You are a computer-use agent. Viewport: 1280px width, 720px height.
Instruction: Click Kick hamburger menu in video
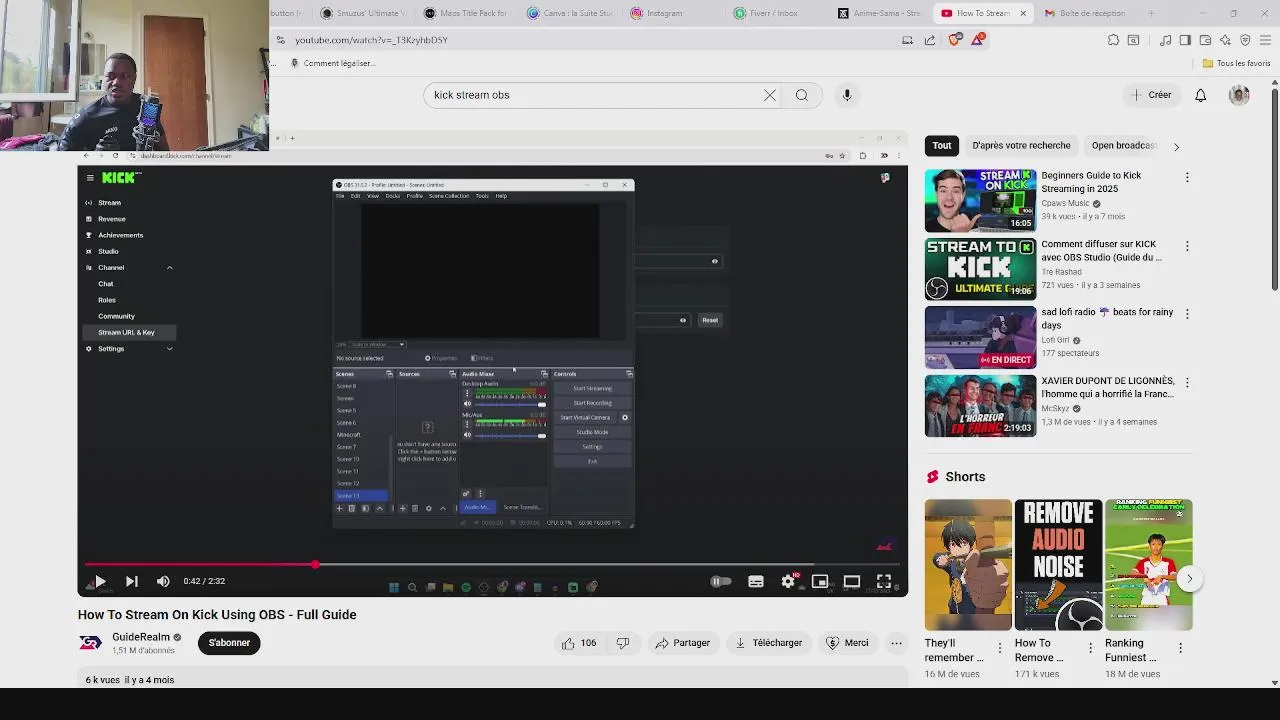[x=90, y=178]
